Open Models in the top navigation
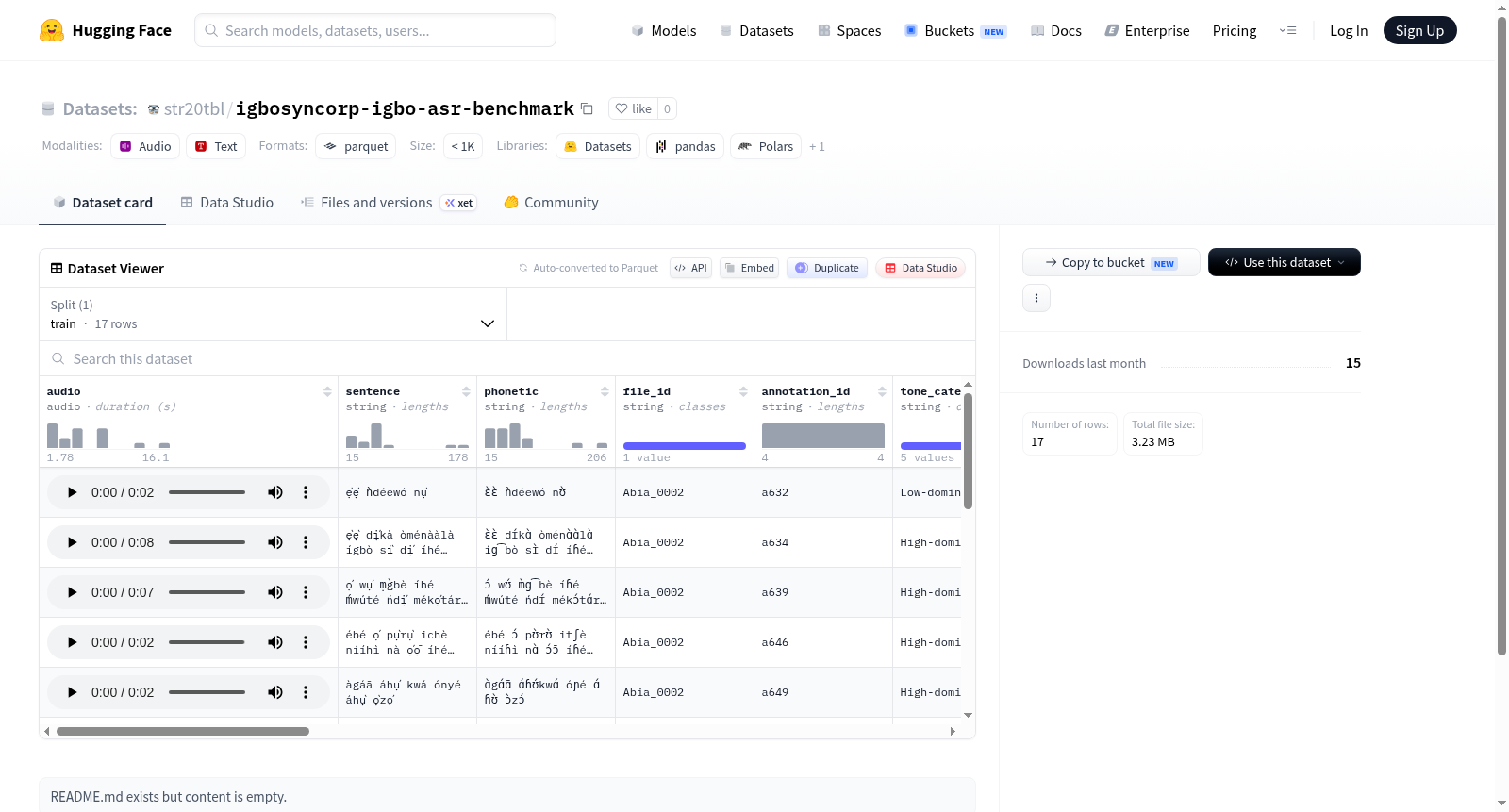The height and width of the screenshot is (812, 1509). (664, 30)
